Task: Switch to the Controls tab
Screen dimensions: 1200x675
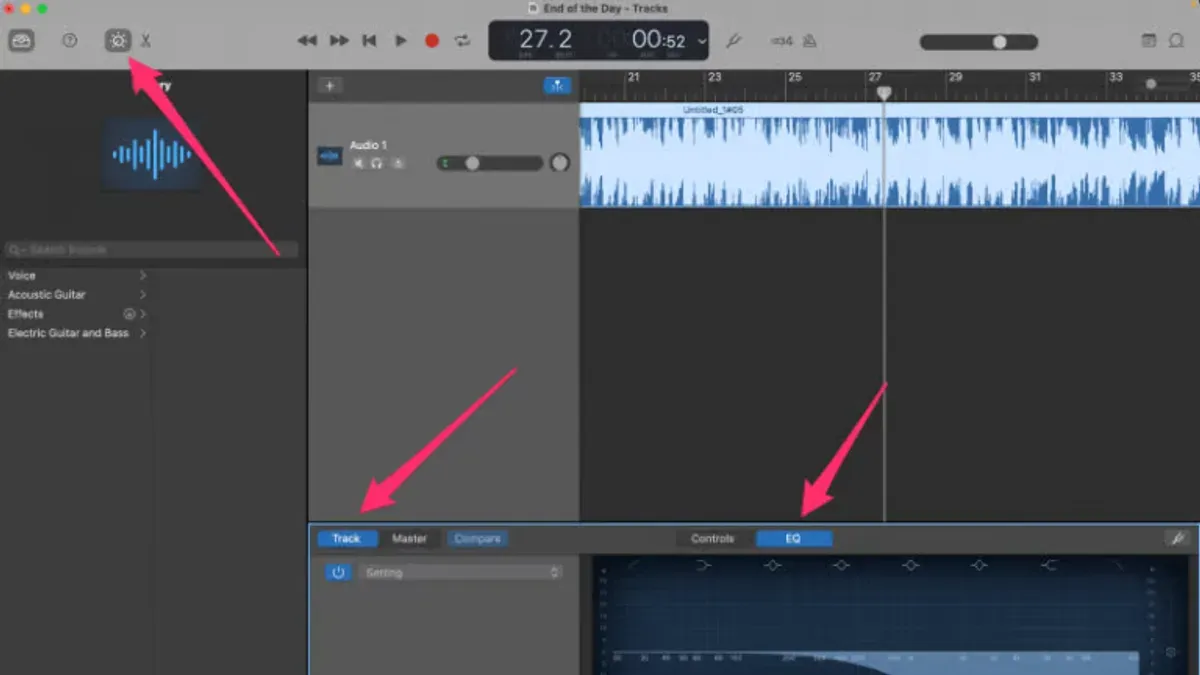Action: tap(713, 539)
